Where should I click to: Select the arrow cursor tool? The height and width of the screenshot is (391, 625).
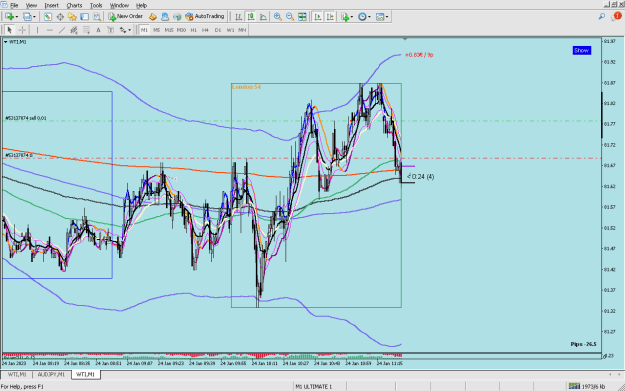click(10, 30)
